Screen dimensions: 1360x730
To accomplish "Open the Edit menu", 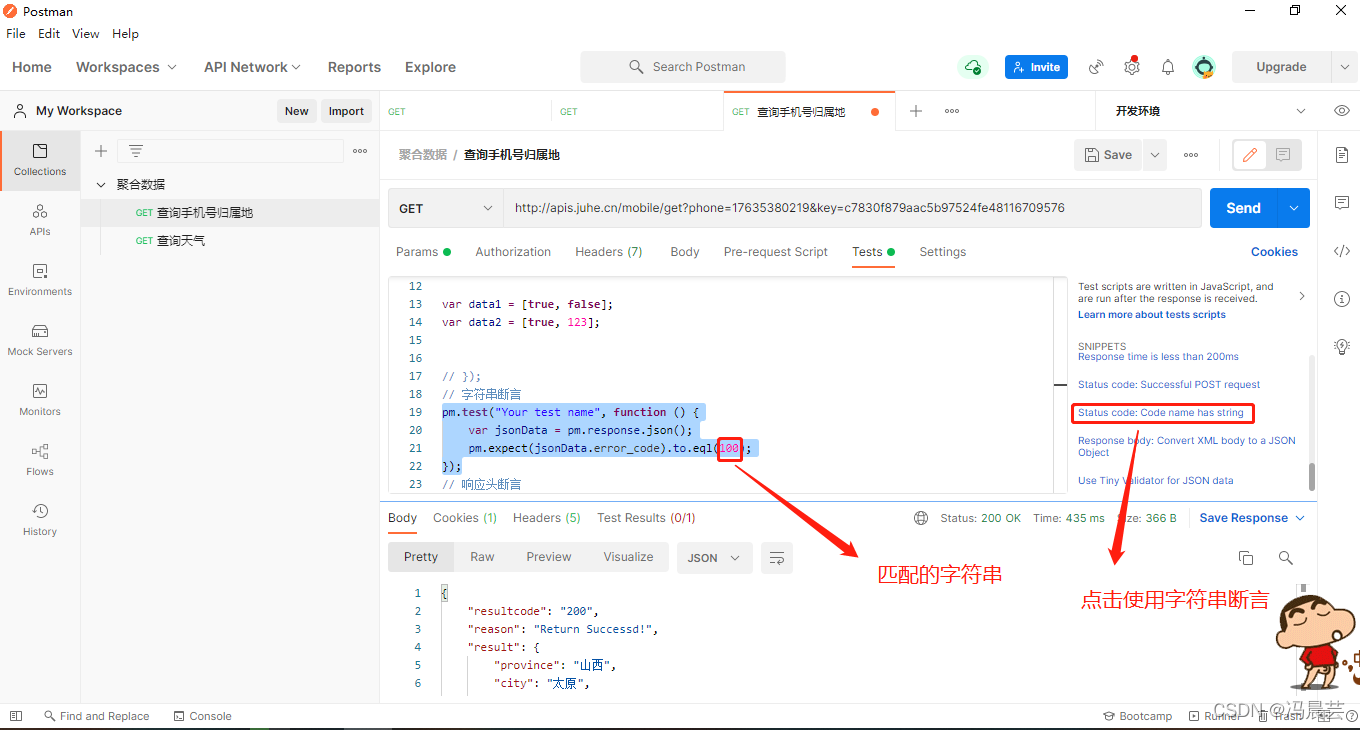I will click(x=49, y=33).
